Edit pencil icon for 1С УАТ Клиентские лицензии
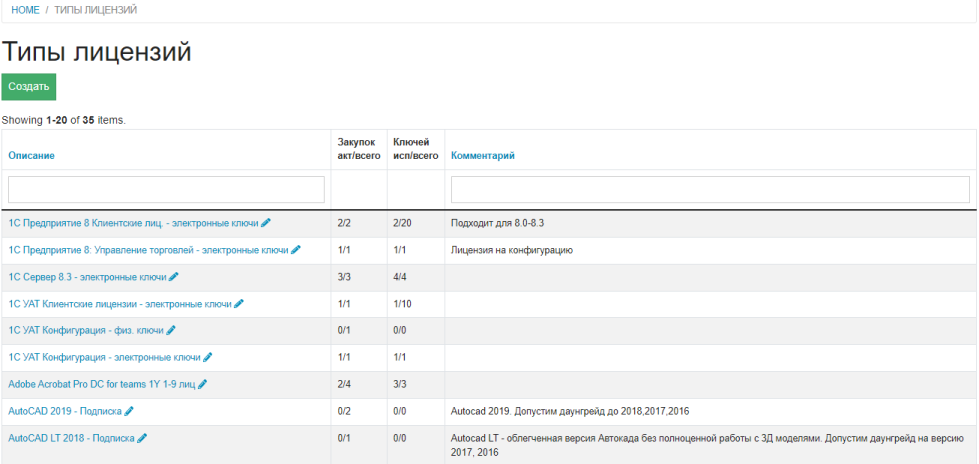The image size is (979, 464). coord(239,304)
